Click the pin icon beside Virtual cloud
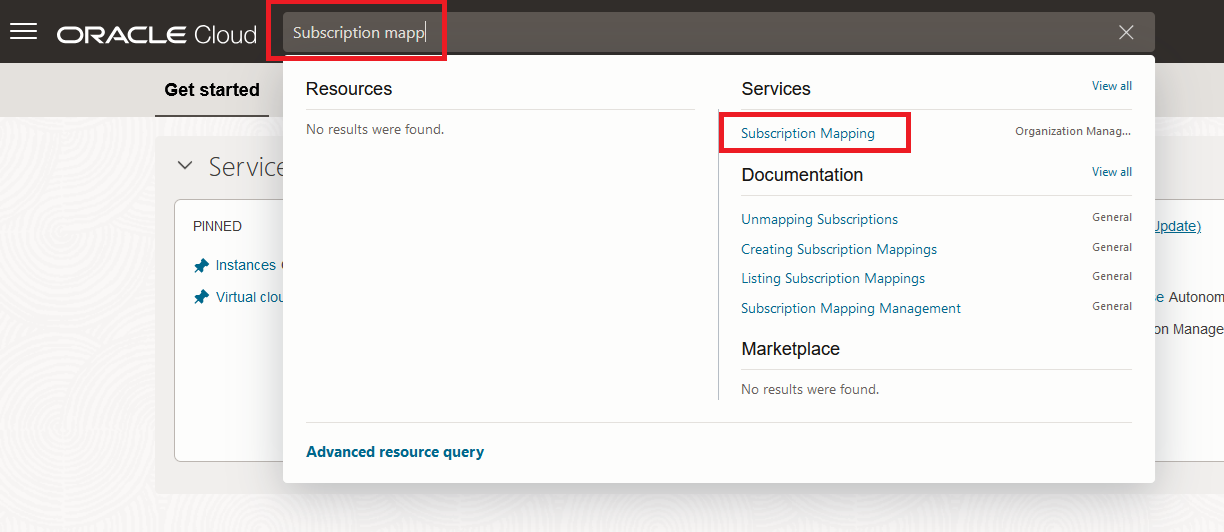This screenshot has height=532, width=1224. [x=201, y=298]
